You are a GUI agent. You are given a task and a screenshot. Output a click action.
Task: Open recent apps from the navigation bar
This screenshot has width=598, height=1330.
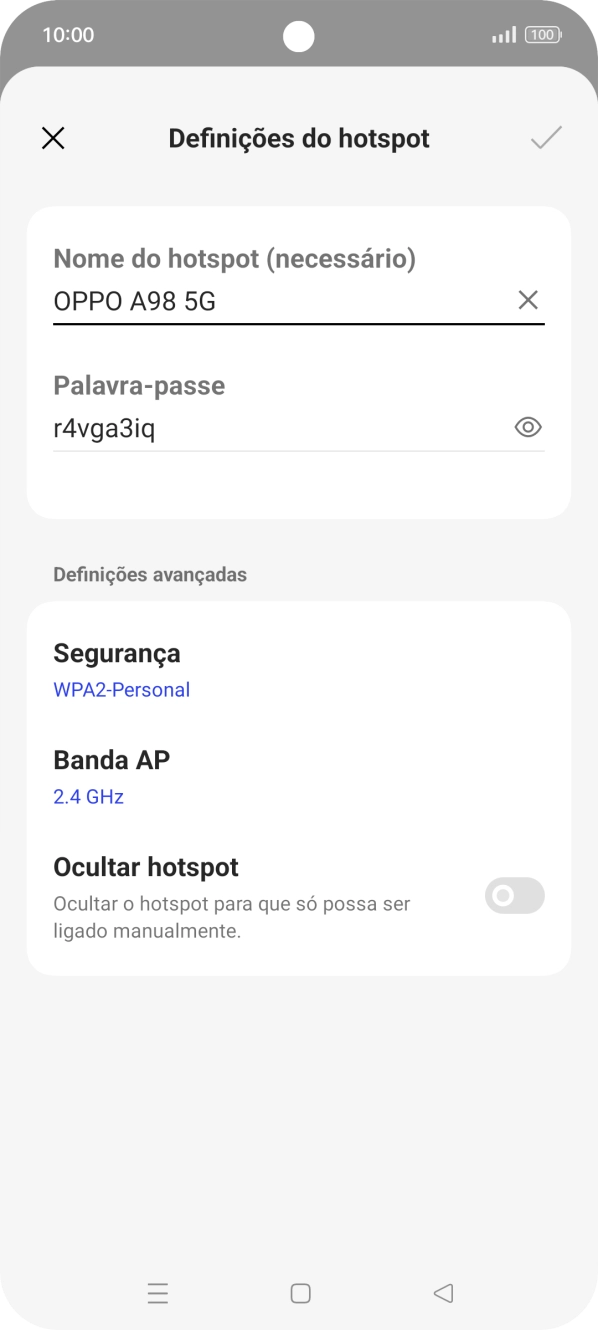coord(158,1293)
